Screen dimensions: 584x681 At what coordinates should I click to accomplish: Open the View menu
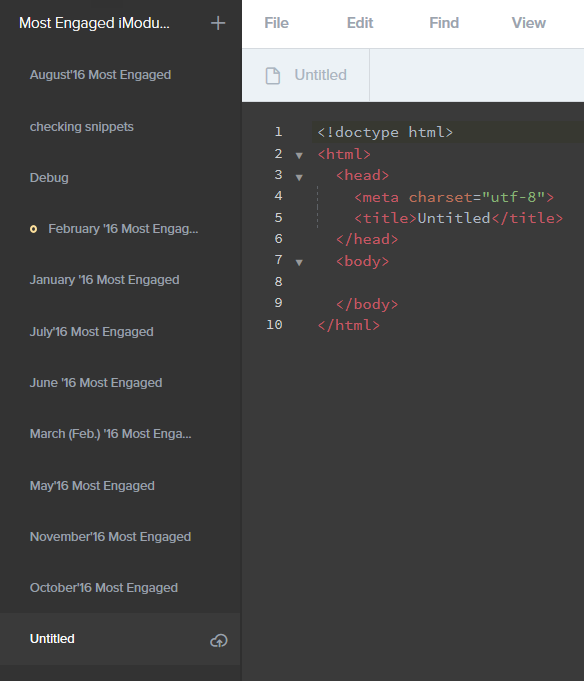point(528,23)
